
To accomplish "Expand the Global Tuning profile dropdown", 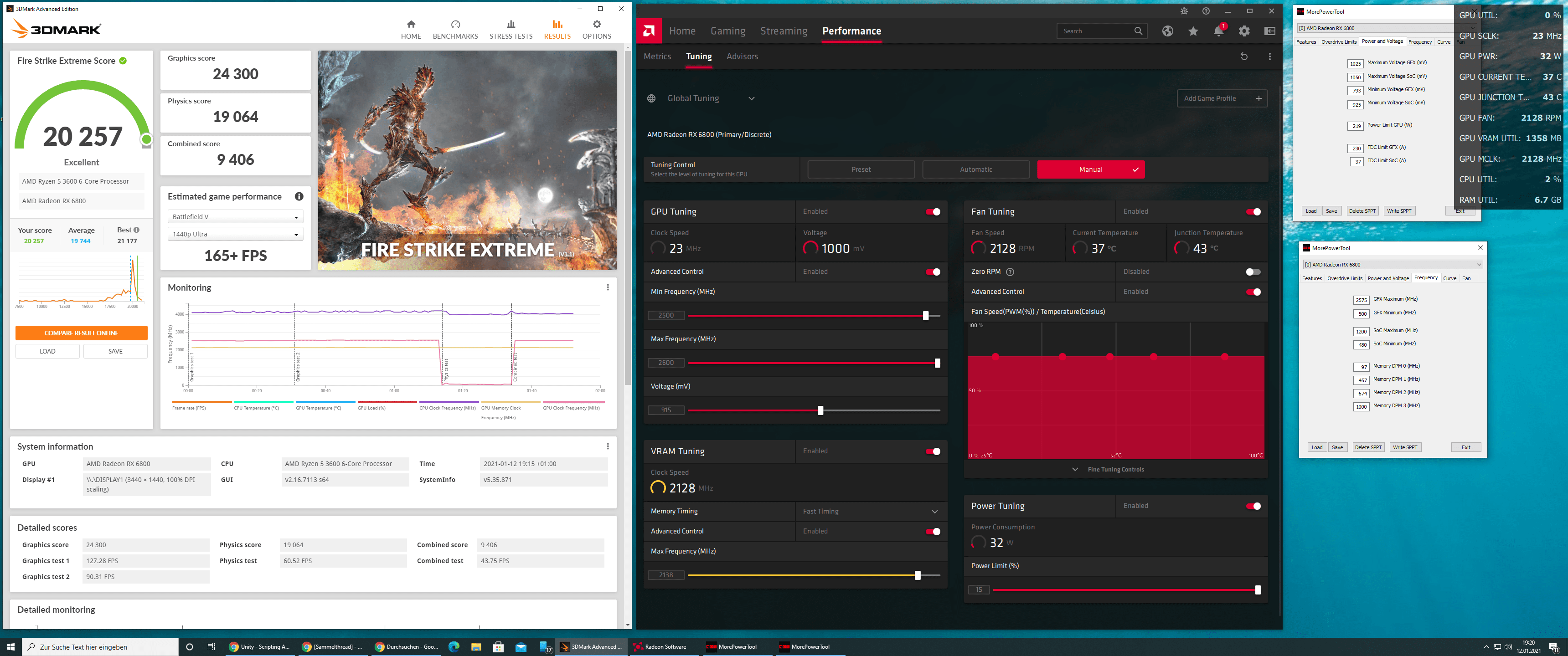I will (x=751, y=98).
